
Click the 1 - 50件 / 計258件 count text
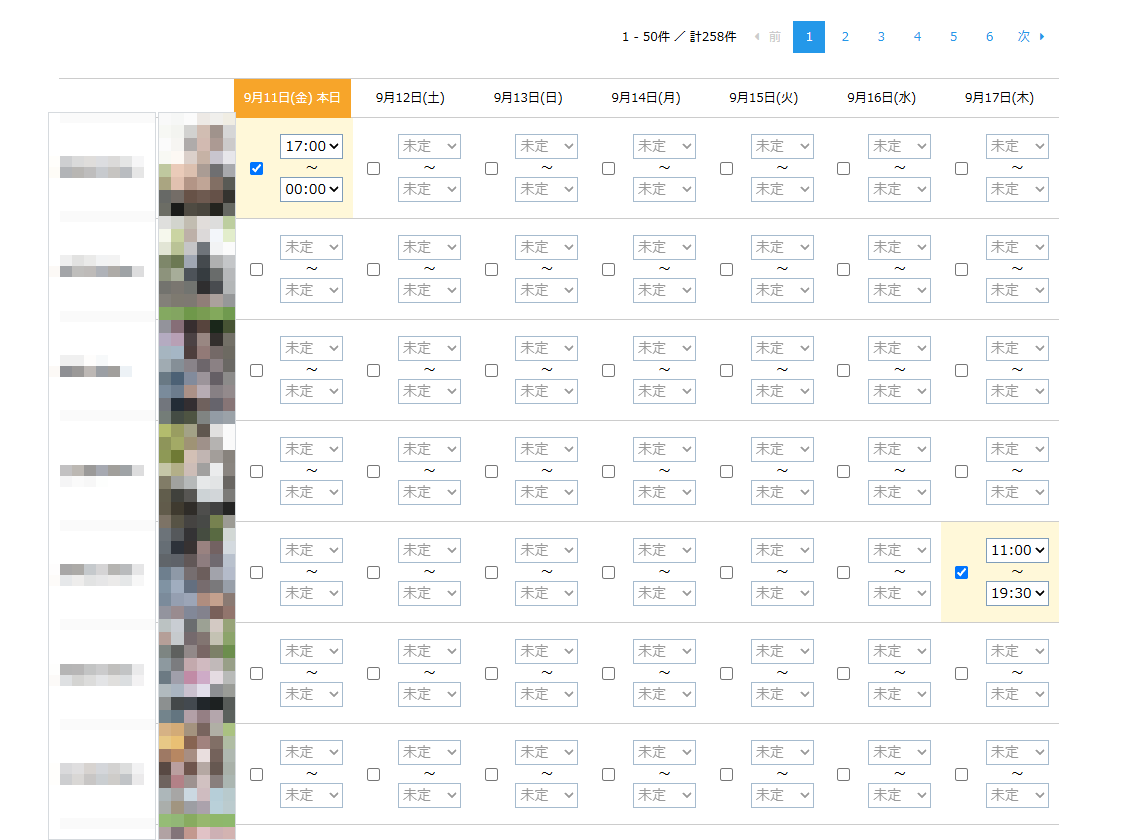pyautogui.click(x=679, y=37)
